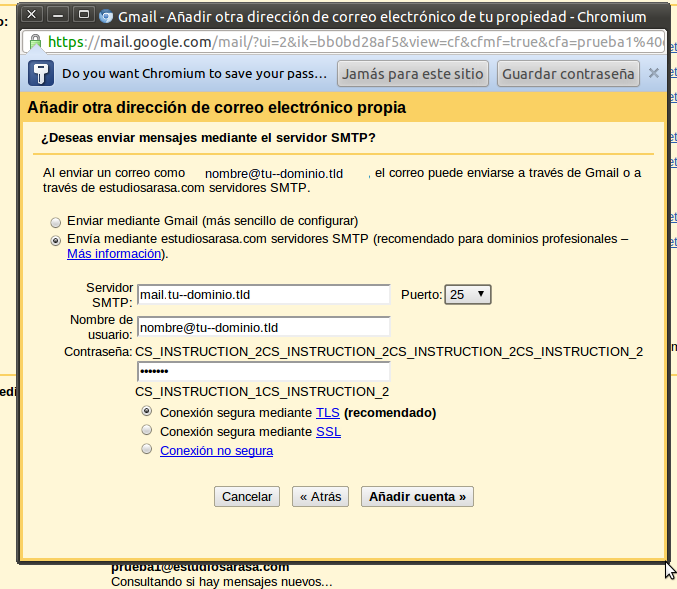Open the 'Más información' link
This screenshot has width=677, height=589.
(x=114, y=254)
